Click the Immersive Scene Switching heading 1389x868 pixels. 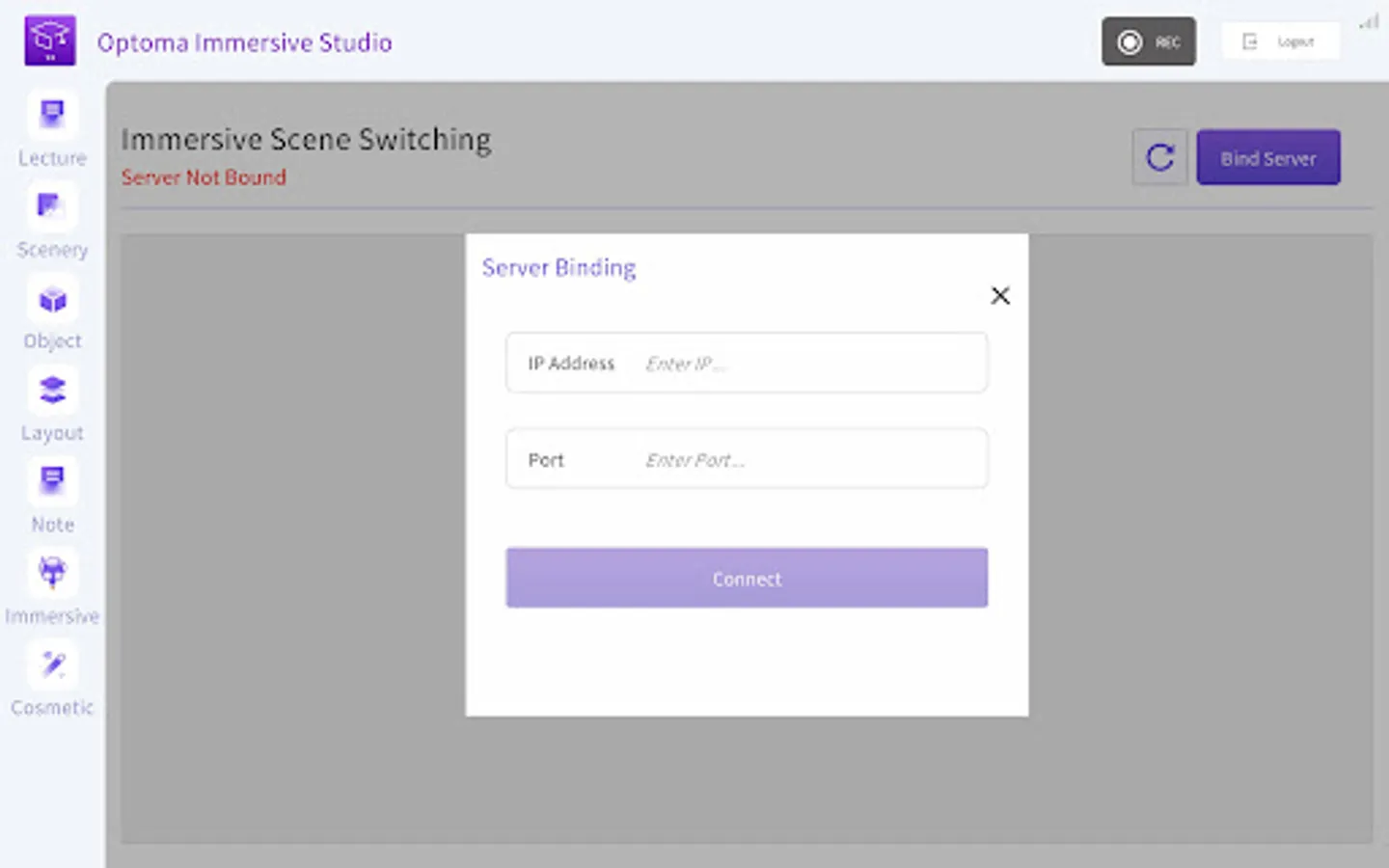pyautogui.click(x=306, y=139)
